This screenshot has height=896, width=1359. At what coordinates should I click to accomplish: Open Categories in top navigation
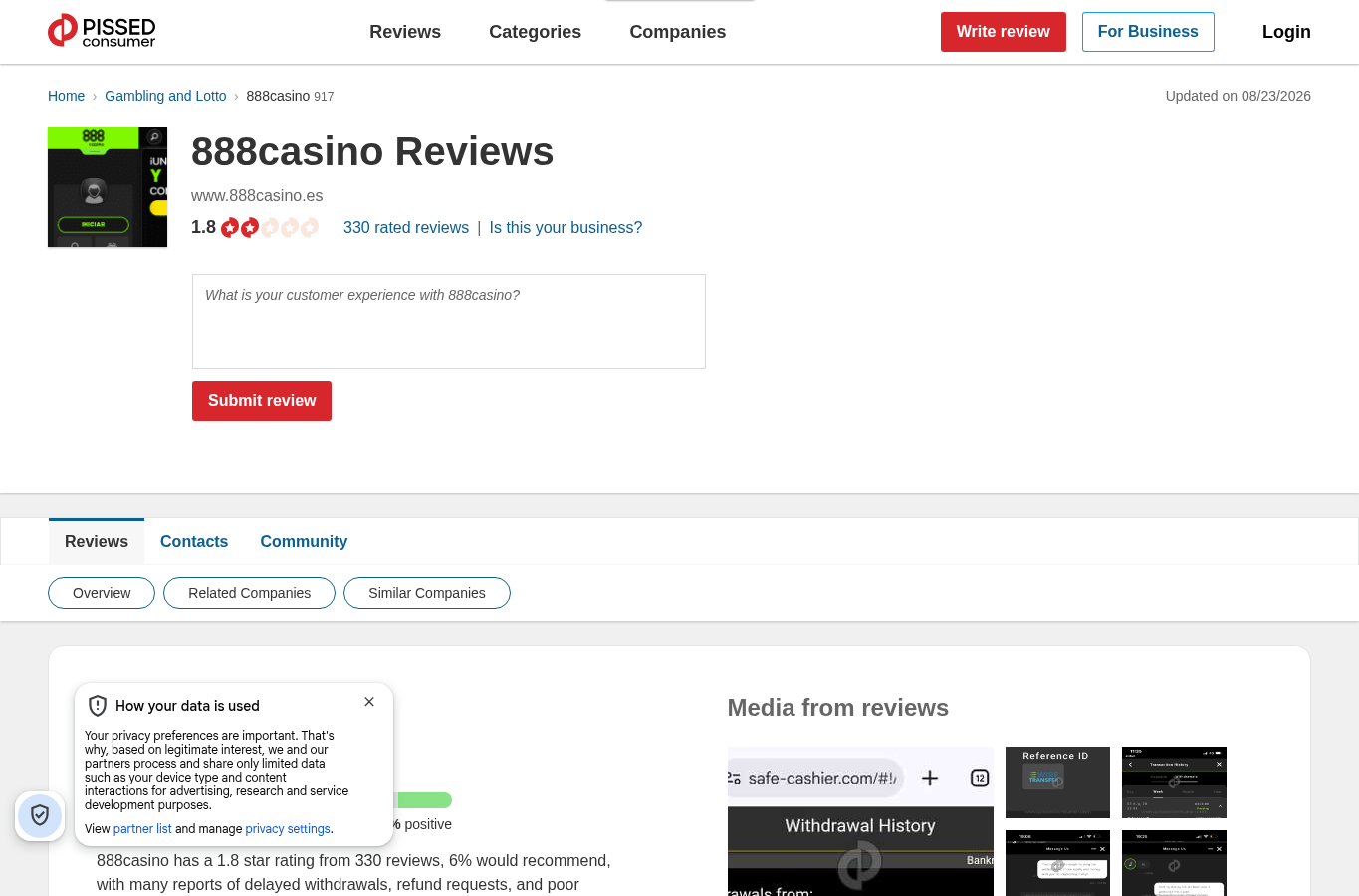pyautogui.click(x=536, y=32)
